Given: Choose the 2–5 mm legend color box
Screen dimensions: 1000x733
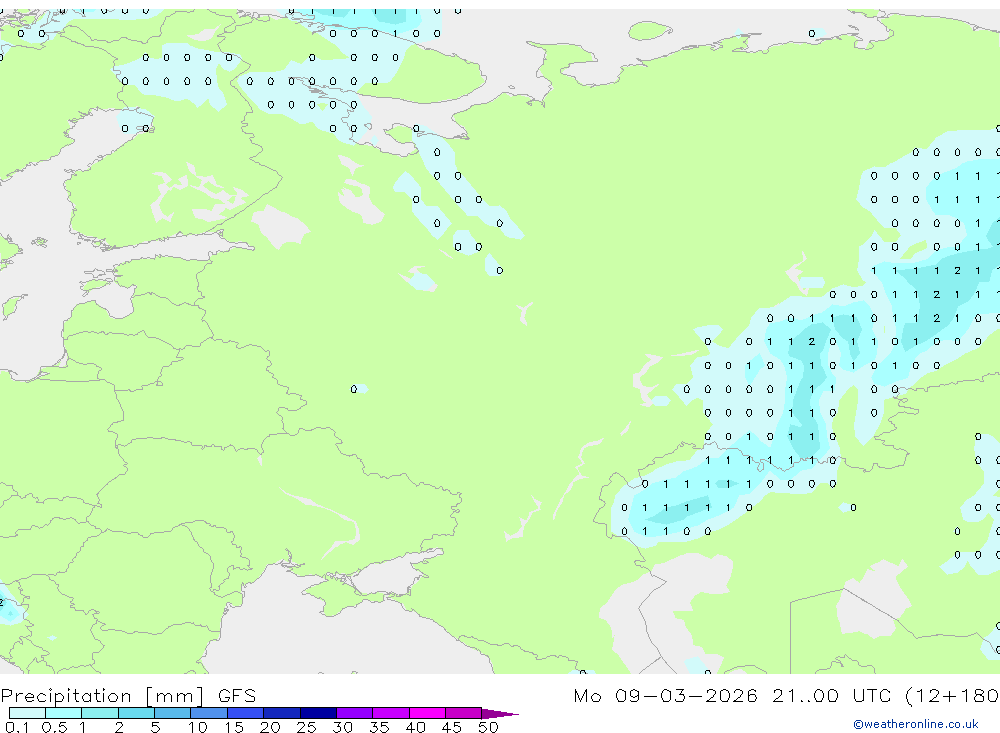Looking at the screenshot, I should click(136, 713).
